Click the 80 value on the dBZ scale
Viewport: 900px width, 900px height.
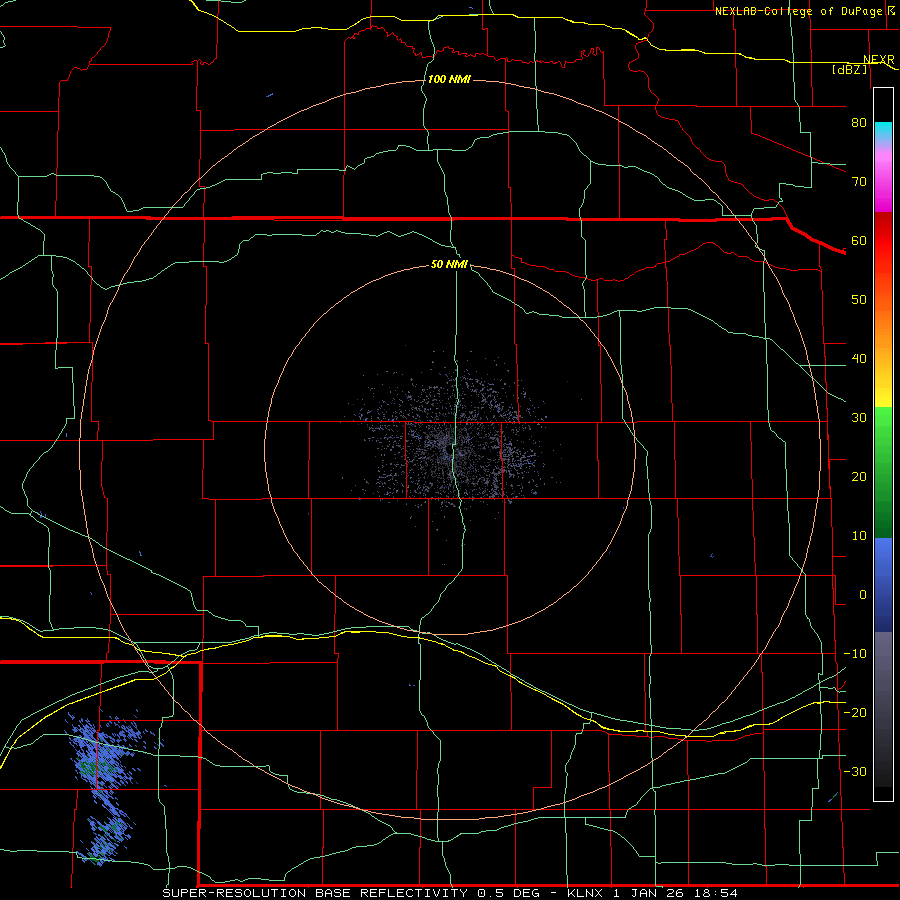859,122
